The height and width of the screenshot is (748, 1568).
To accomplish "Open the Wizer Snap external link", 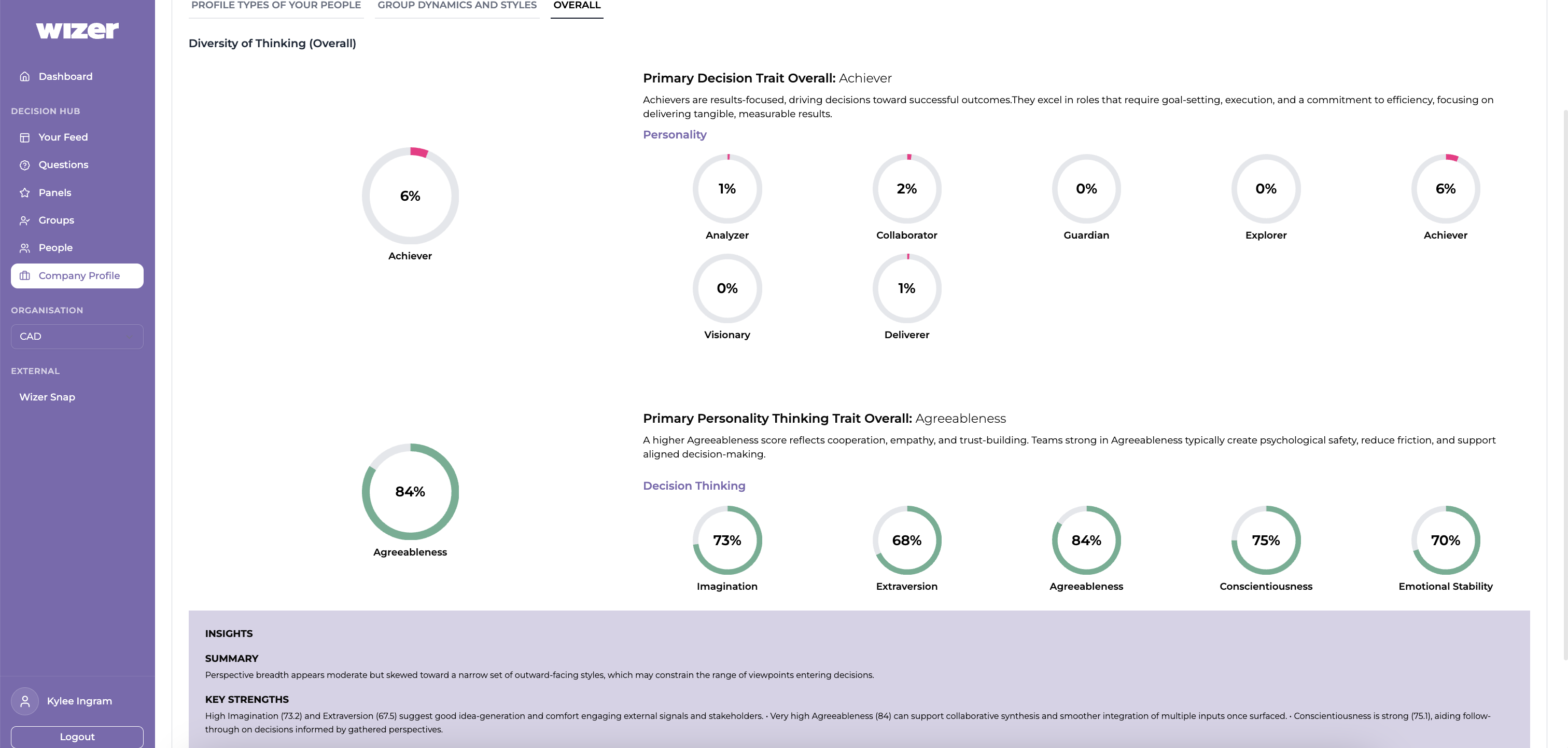I will (x=48, y=397).
